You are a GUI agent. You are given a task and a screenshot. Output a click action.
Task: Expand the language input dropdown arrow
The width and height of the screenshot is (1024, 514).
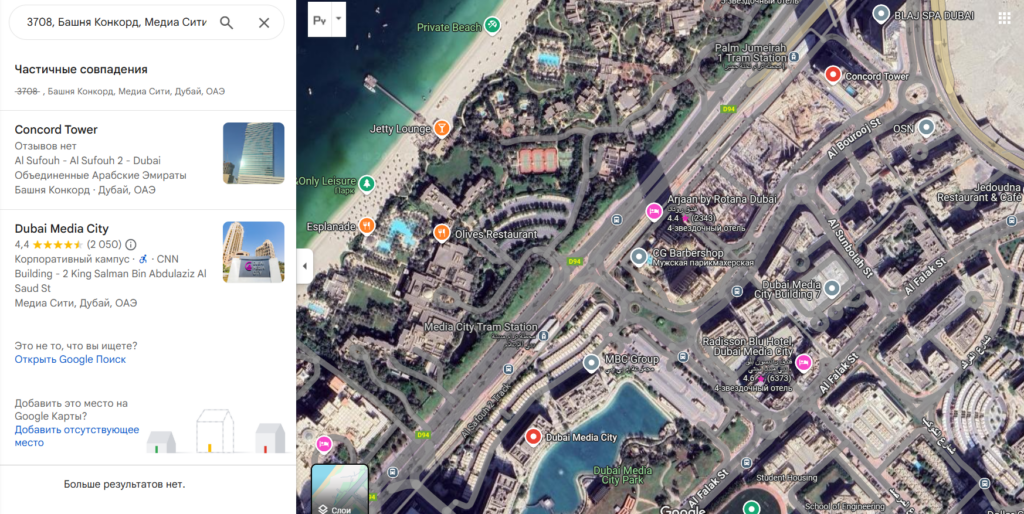[x=338, y=19]
